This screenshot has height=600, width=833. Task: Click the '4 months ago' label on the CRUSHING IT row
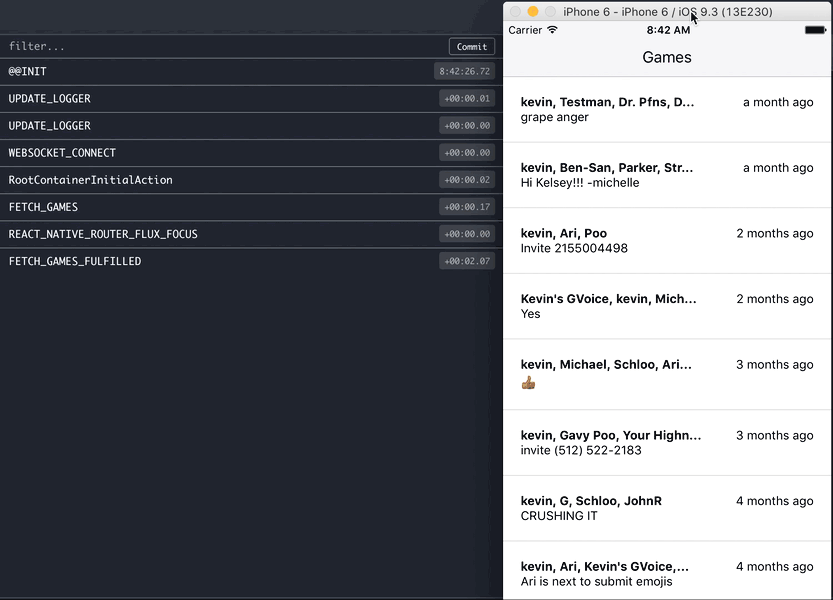pos(775,501)
